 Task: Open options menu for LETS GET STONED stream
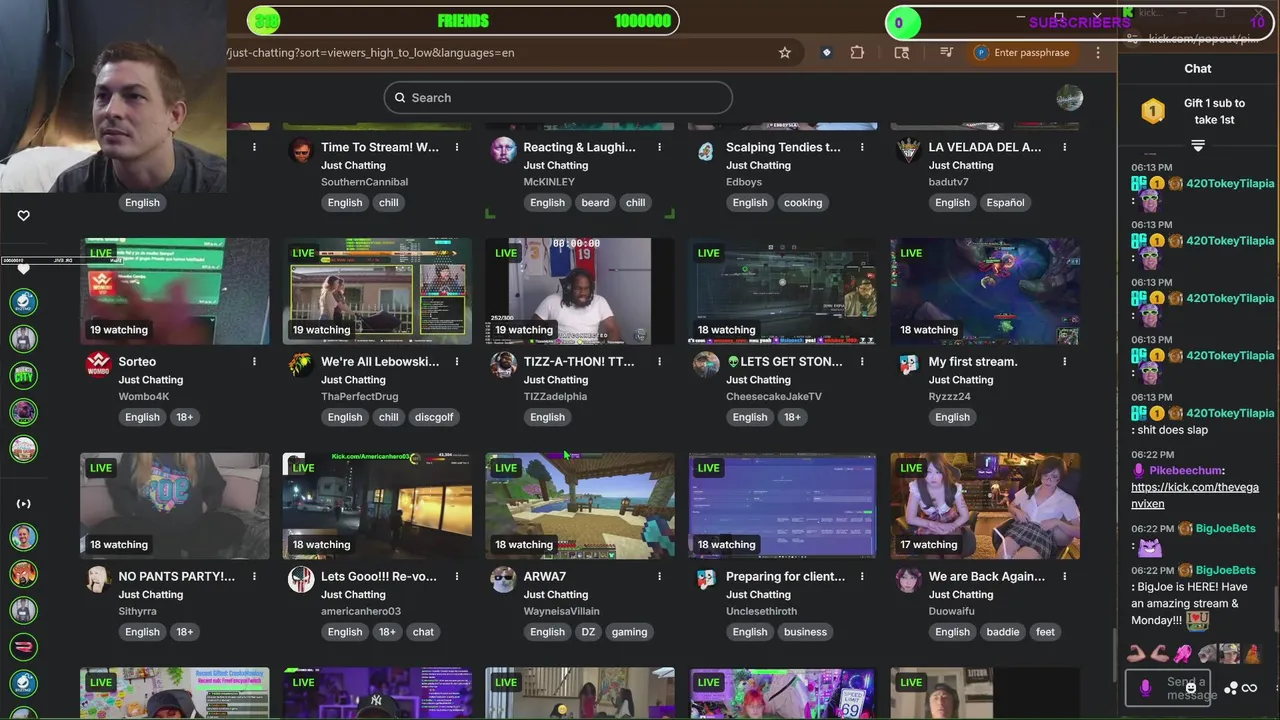(862, 362)
